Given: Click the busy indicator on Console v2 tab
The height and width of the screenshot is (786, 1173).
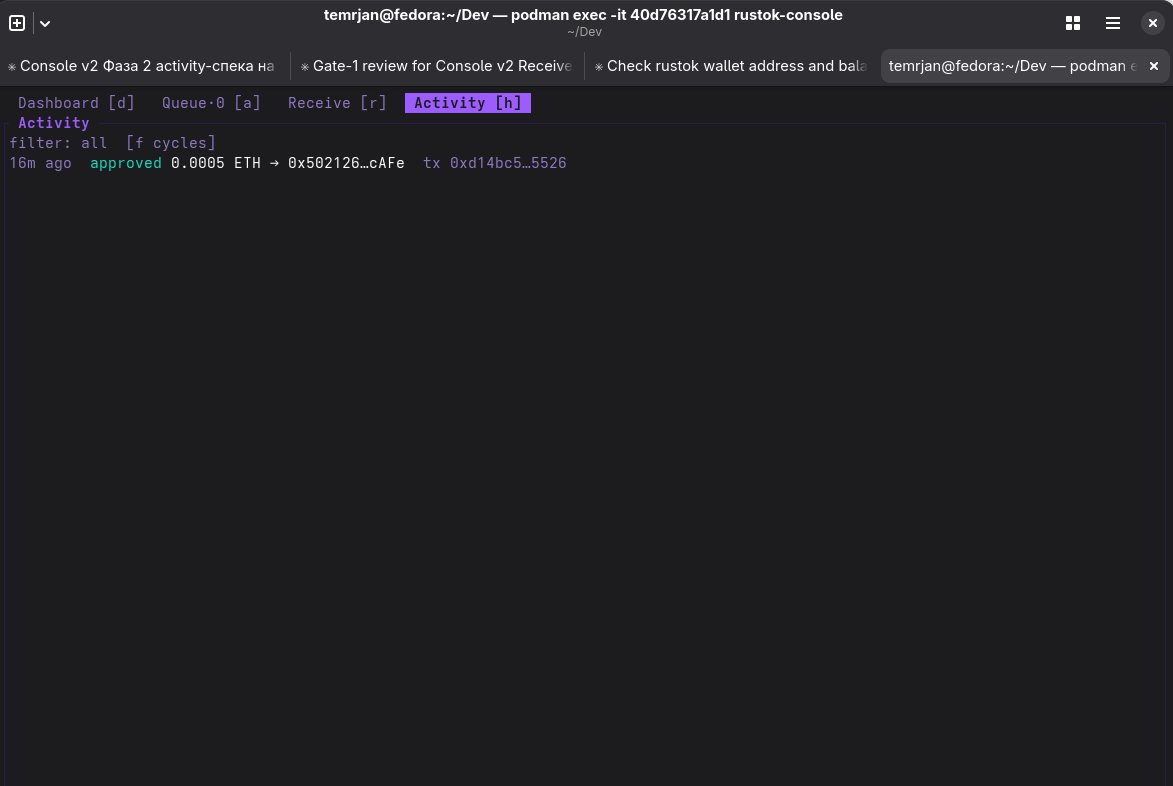Looking at the screenshot, I should pos(12,67).
